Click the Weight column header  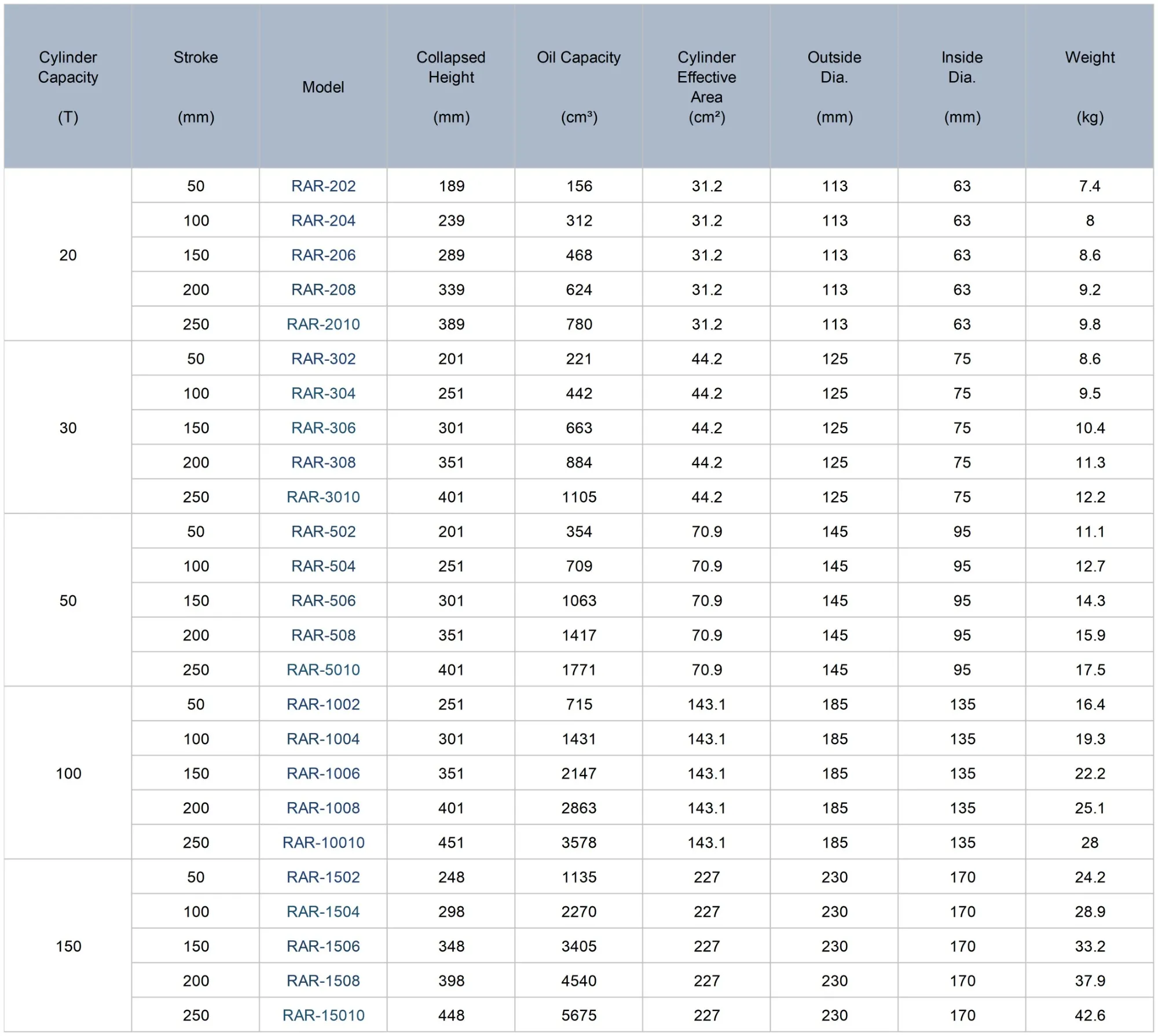[x=1090, y=57]
